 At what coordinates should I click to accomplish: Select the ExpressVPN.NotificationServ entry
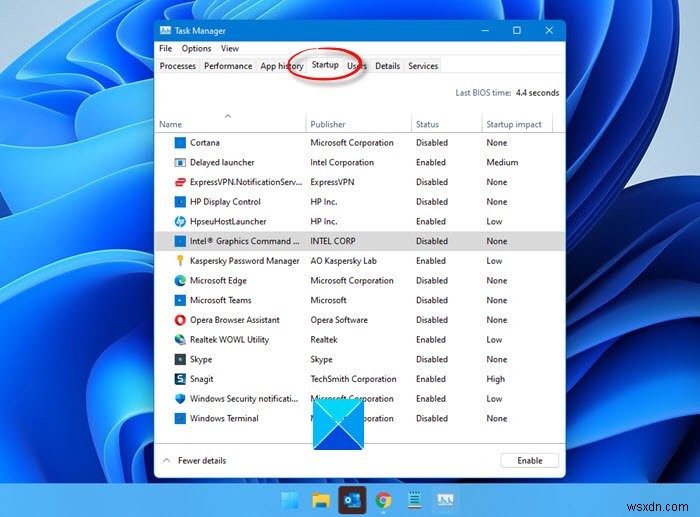coord(246,182)
